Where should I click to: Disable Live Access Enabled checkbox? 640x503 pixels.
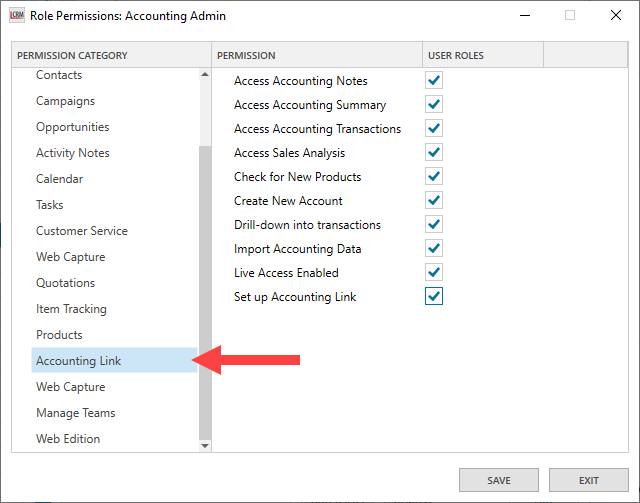[x=433, y=273]
